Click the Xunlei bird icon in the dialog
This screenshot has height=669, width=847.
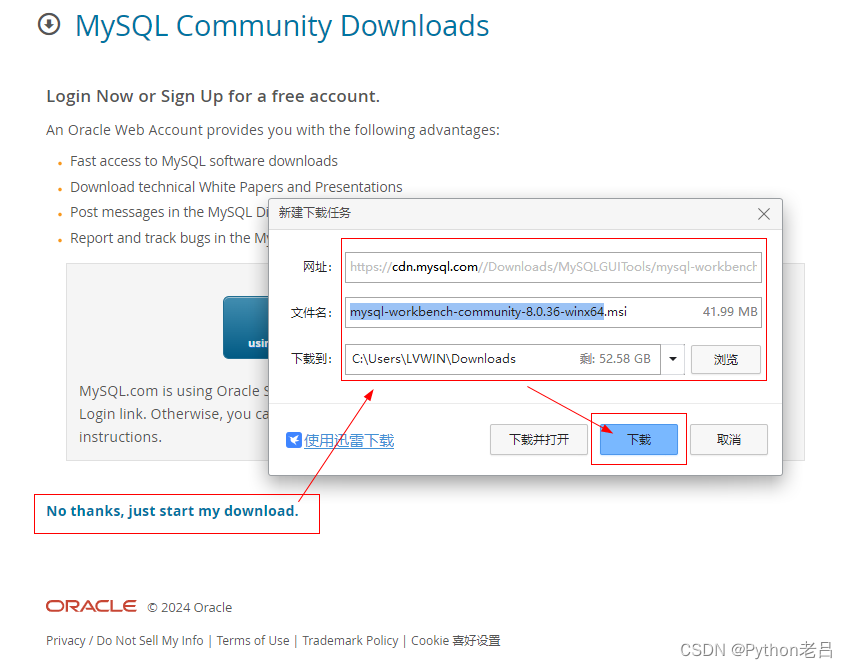tap(294, 440)
